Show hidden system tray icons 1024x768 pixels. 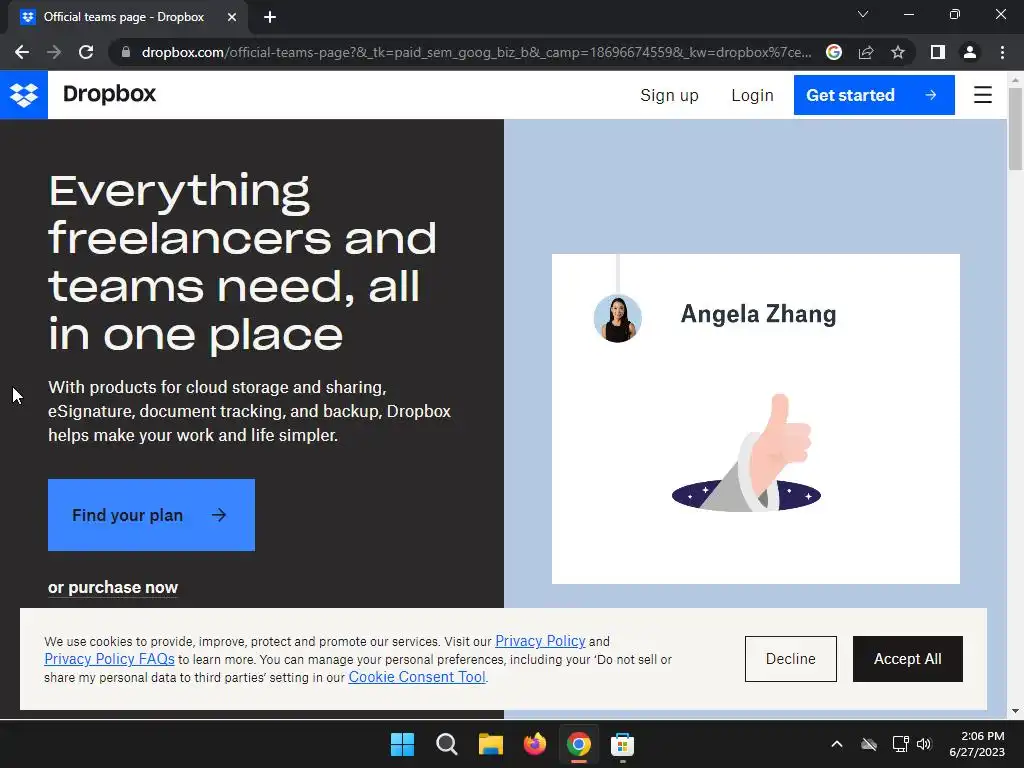click(837, 744)
